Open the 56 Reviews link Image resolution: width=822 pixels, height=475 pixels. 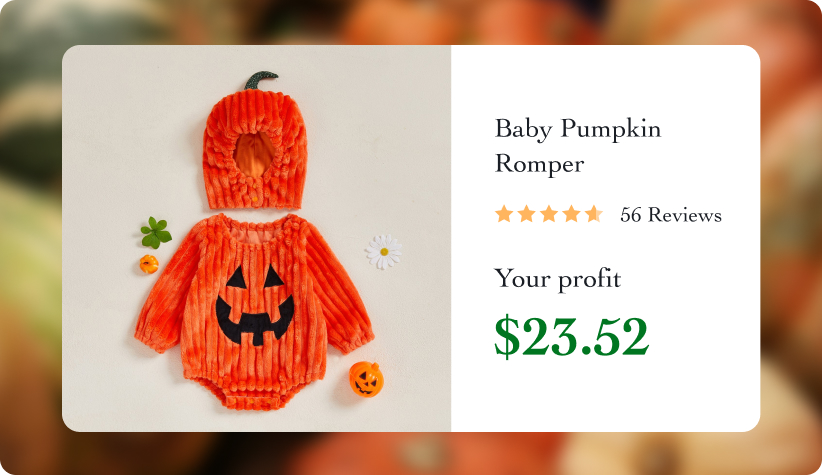(x=671, y=215)
